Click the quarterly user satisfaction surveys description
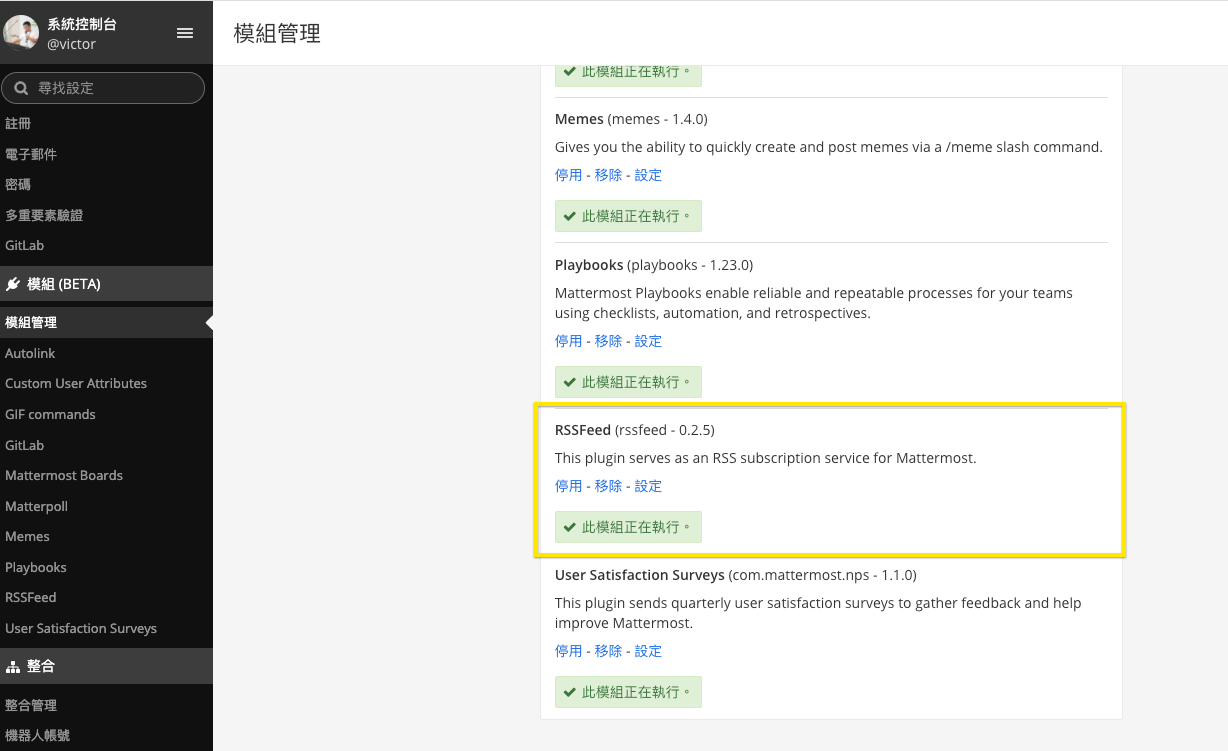1228x751 pixels. (x=818, y=613)
